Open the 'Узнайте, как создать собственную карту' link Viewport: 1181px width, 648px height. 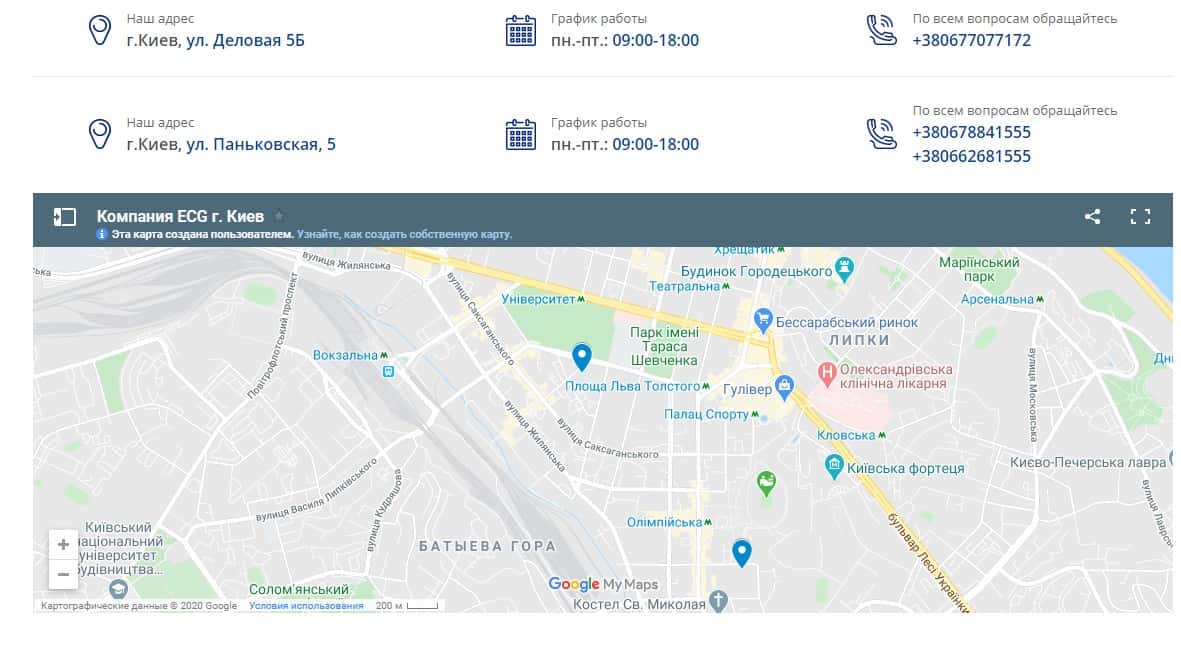pyautogui.click(x=404, y=234)
